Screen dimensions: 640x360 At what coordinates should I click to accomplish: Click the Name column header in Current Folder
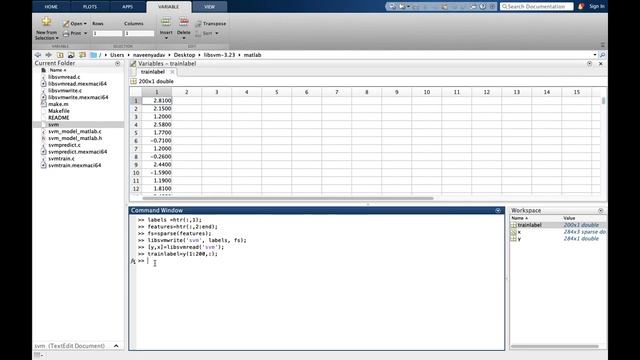(x=57, y=70)
